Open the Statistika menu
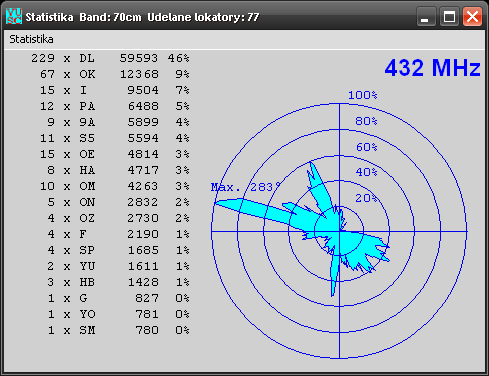 tap(31, 39)
